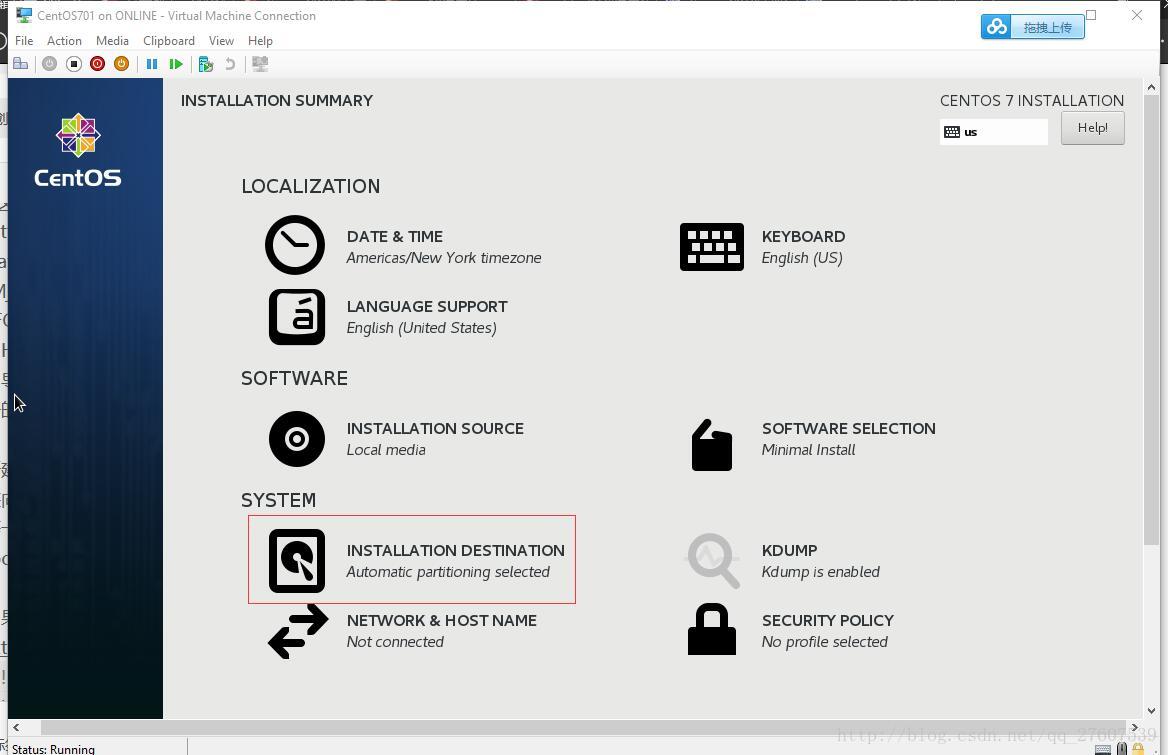The width and height of the screenshot is (1168, 755).
Task: Click the Security Policy padlock icon
Action: tap(711, 629)
